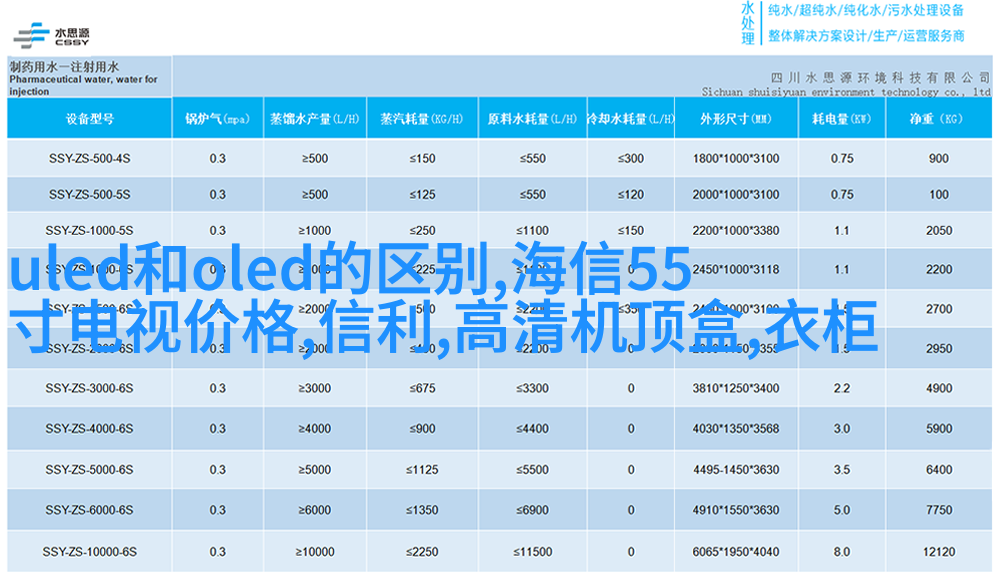Screen dimensions: 1000x581
Task: Select the net weight 2200
Action: (939, 269)
